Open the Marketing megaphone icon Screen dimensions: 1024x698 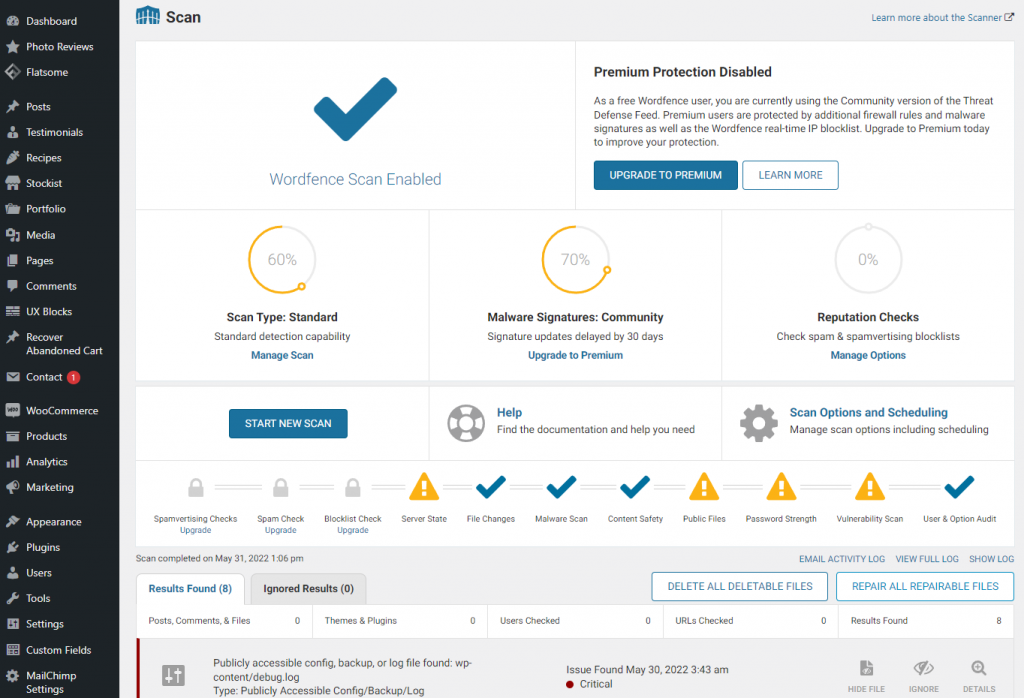pos(12,487)
